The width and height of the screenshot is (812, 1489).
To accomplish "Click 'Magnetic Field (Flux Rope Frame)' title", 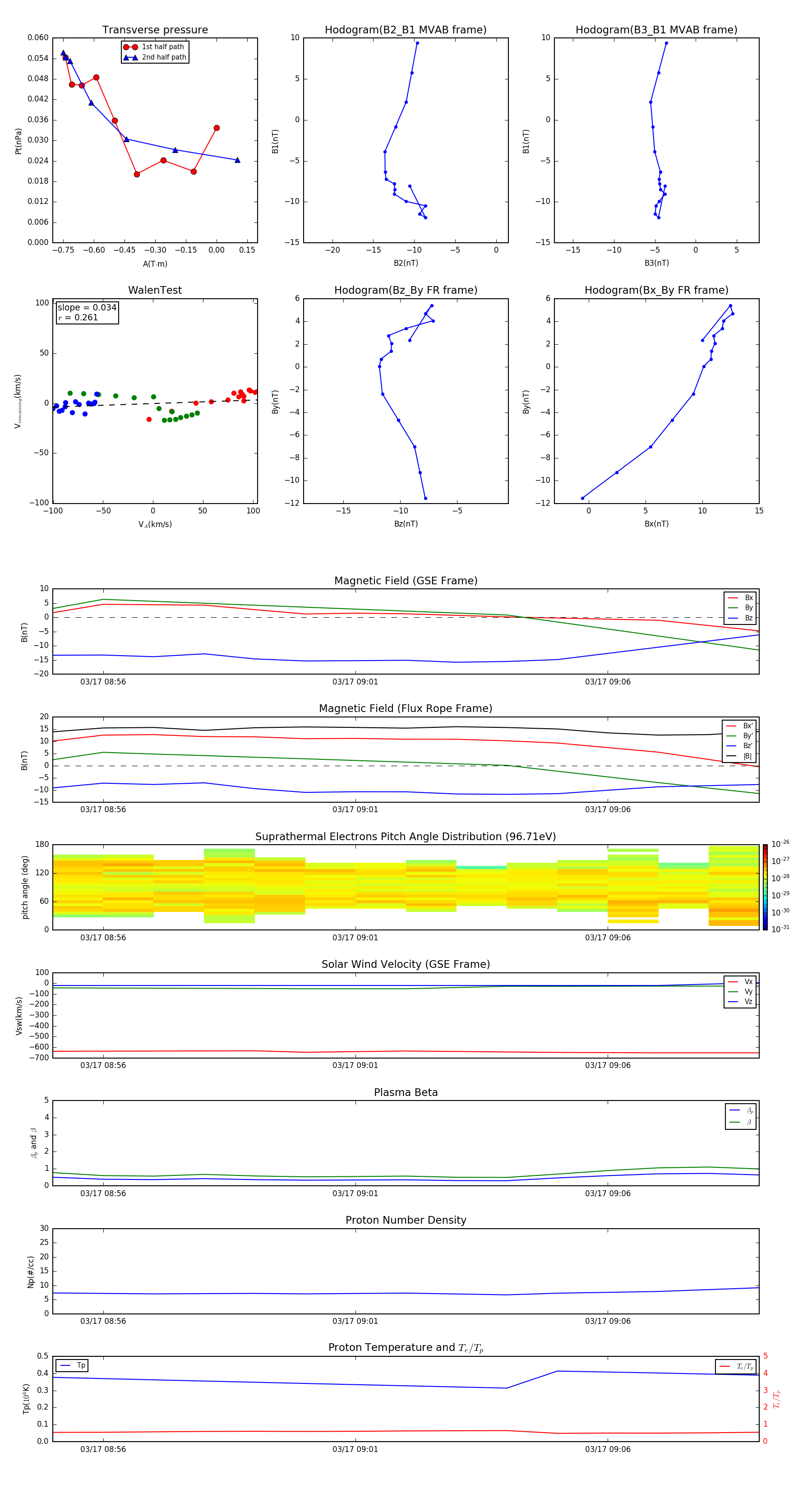I will pyautogui.click(x=406, y=709).
